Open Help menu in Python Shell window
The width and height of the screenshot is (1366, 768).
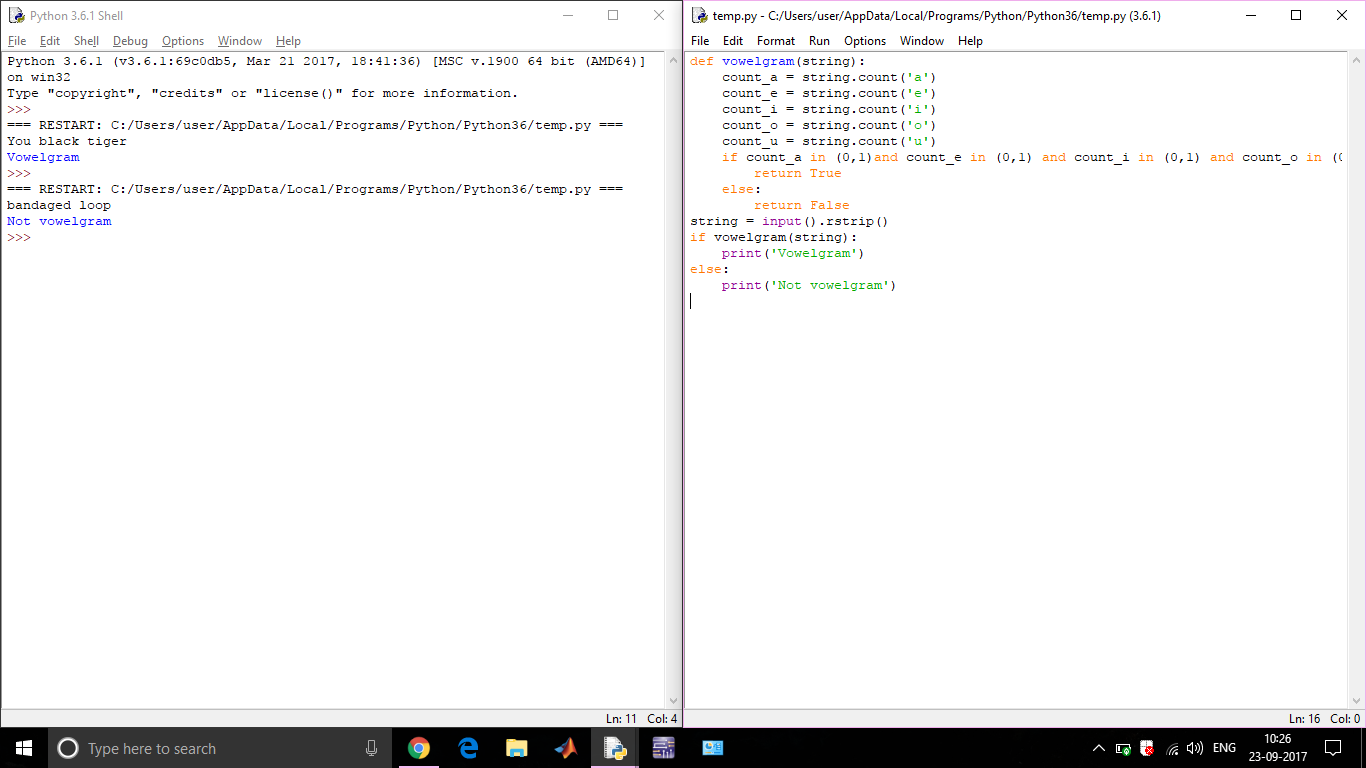click(288, 41)
